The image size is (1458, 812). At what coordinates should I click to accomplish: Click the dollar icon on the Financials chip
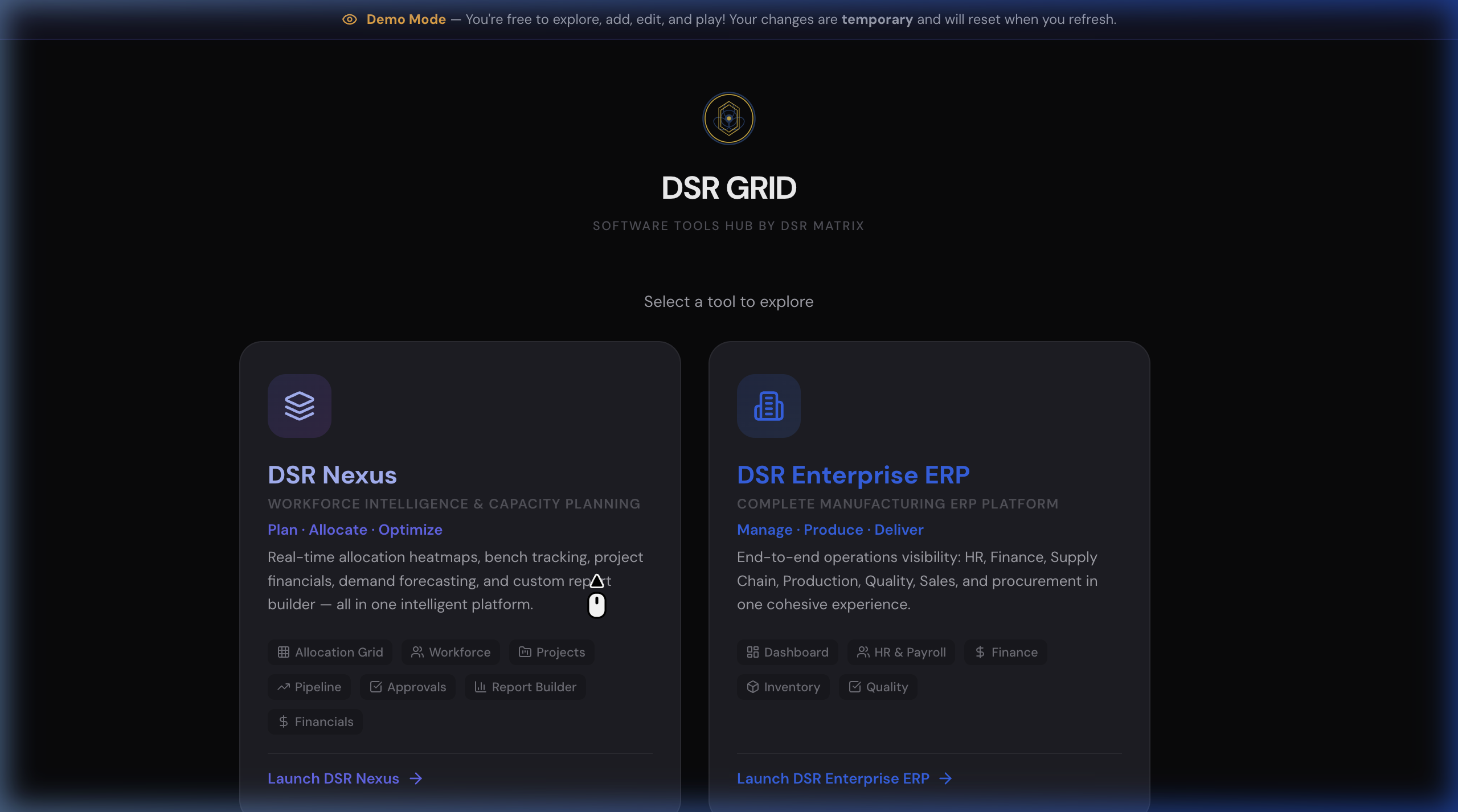click(x=283, y=721)
